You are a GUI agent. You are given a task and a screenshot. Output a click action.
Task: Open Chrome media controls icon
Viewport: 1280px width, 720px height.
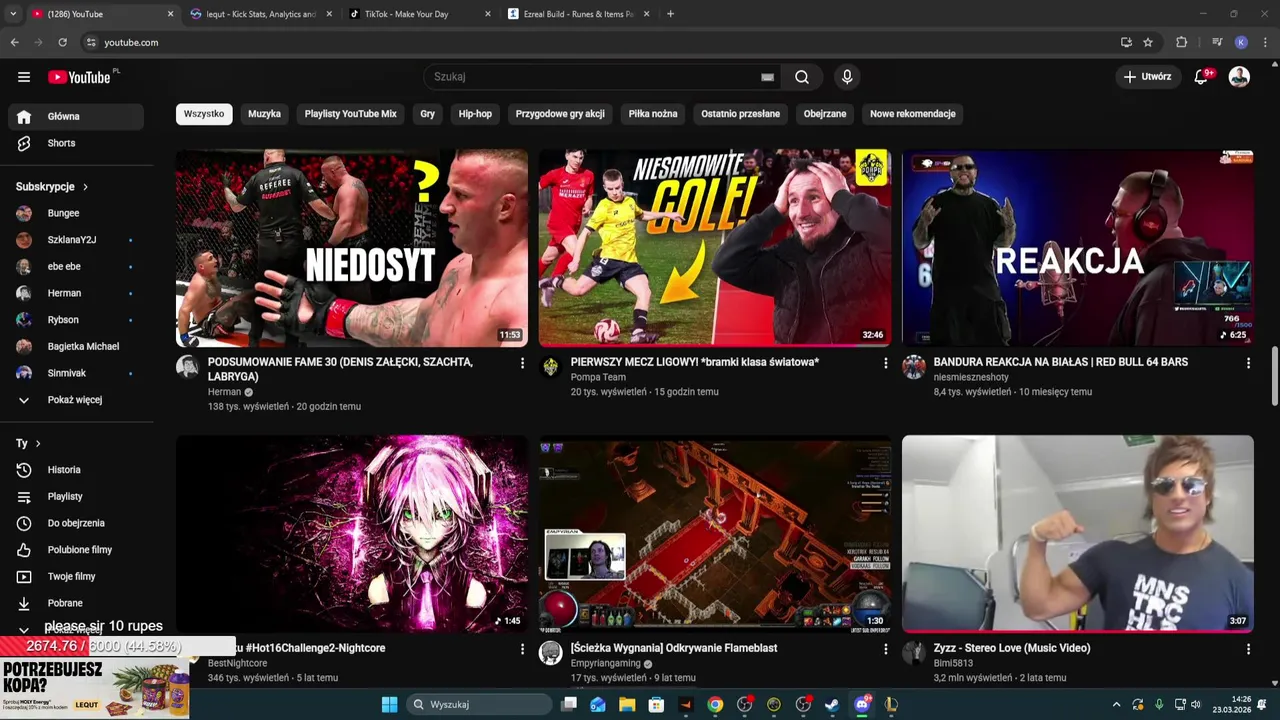(x=1217, y=42)
